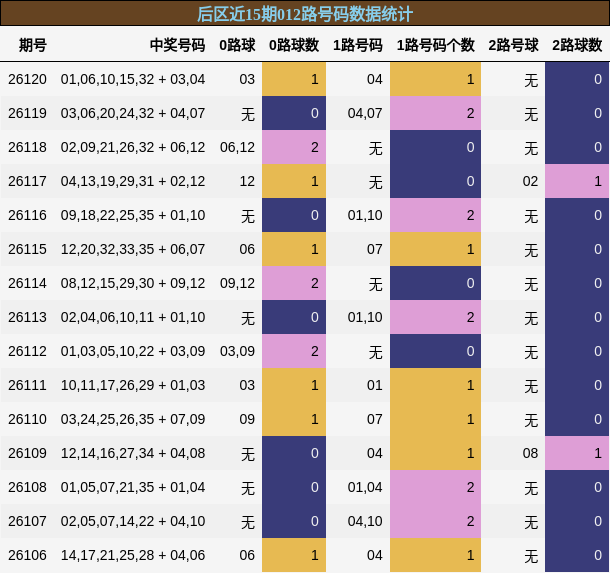Select issue number 26119
Viewport: 610px width, 573px height.
[x=27, y=113]
